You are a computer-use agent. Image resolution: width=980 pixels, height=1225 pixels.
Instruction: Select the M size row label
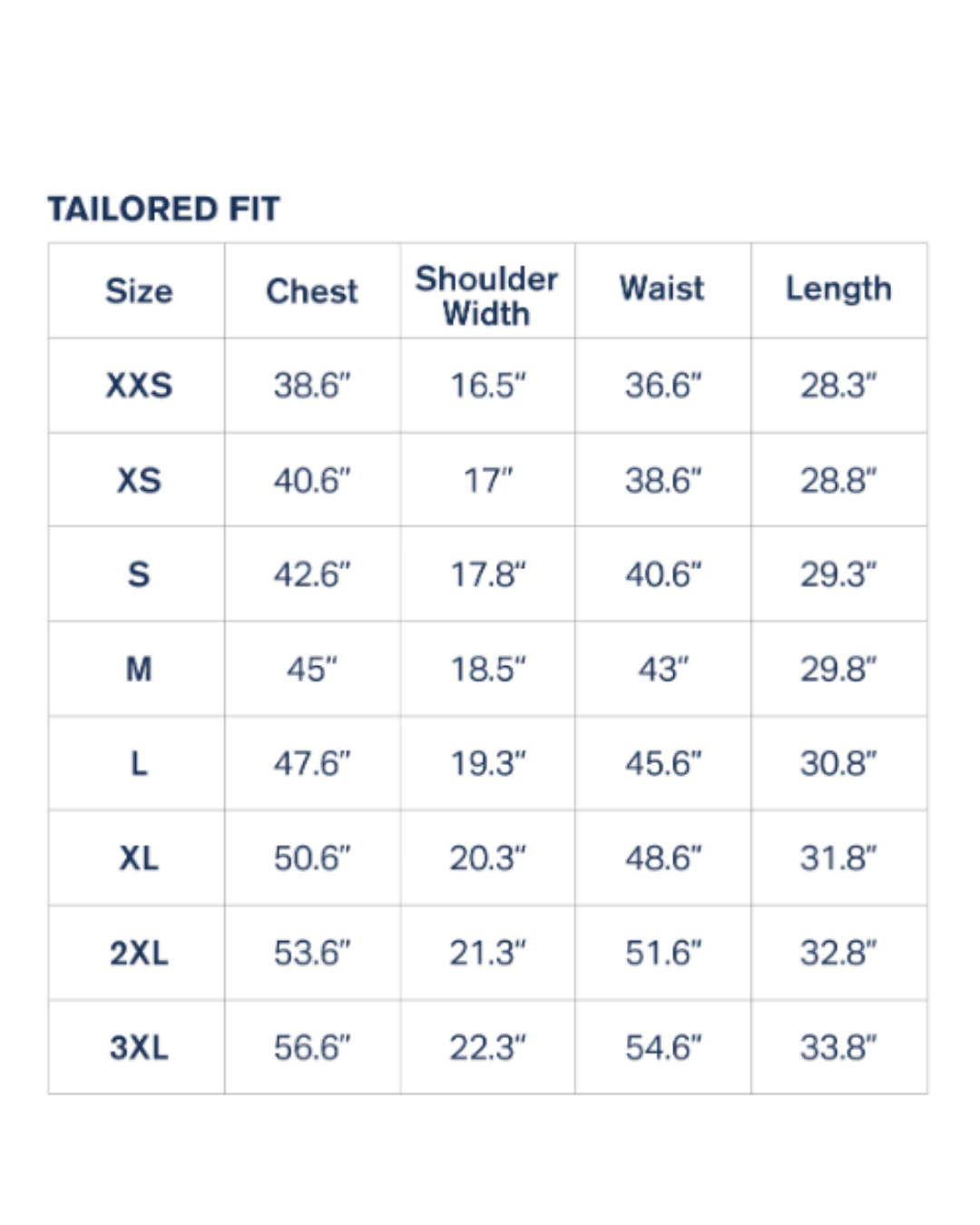tap(139, 670)
